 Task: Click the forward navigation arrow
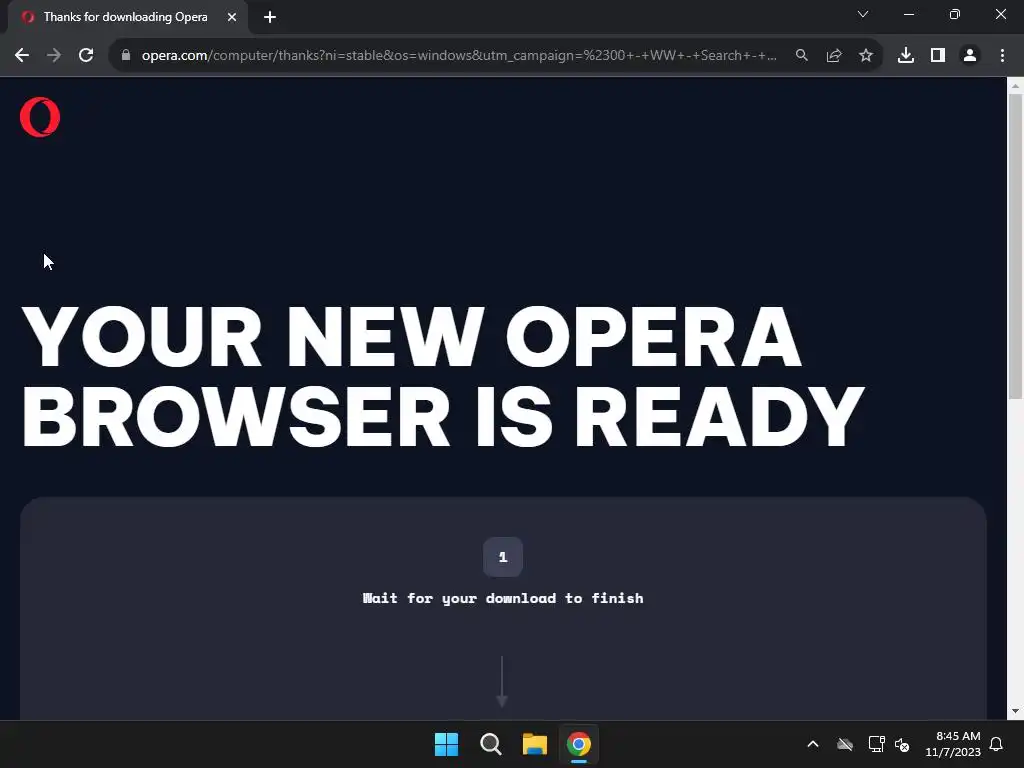pos(54,56)
